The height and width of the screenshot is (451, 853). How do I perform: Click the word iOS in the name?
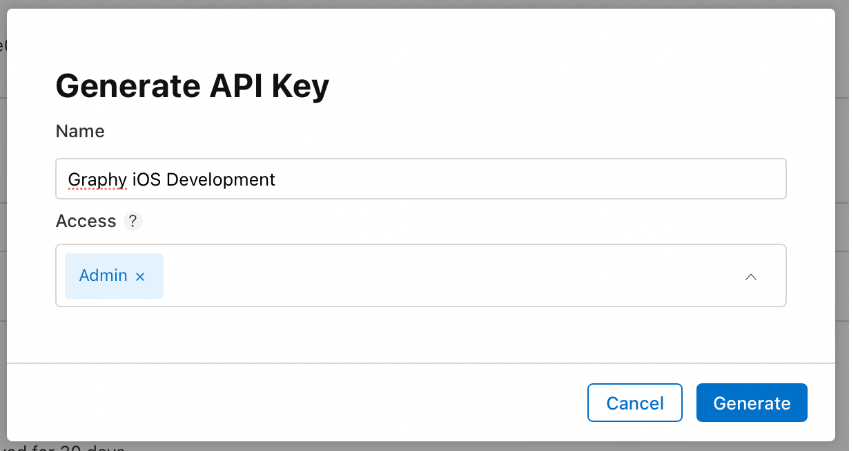147,180
